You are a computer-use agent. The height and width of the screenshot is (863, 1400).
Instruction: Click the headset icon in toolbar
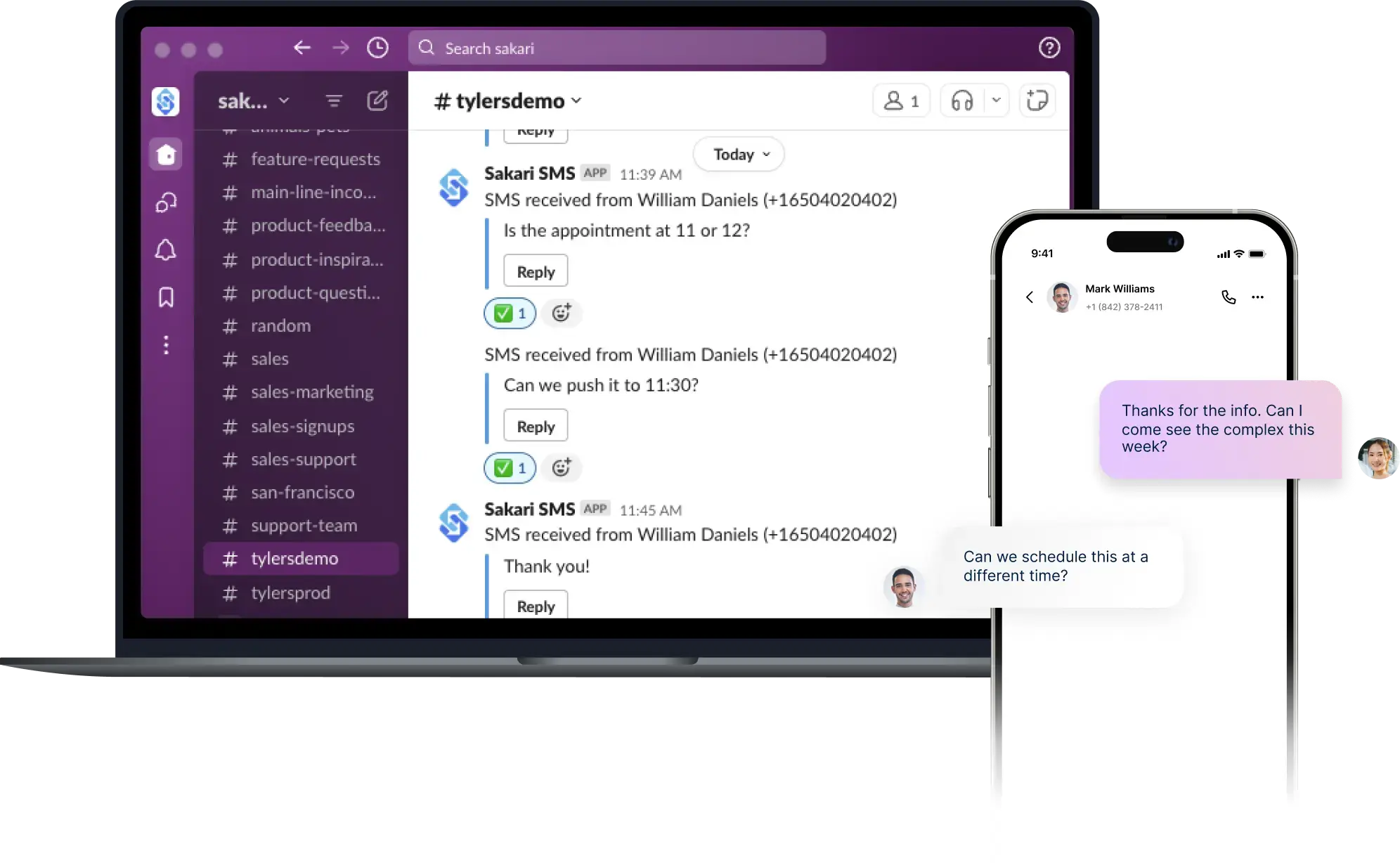point(961,101)
